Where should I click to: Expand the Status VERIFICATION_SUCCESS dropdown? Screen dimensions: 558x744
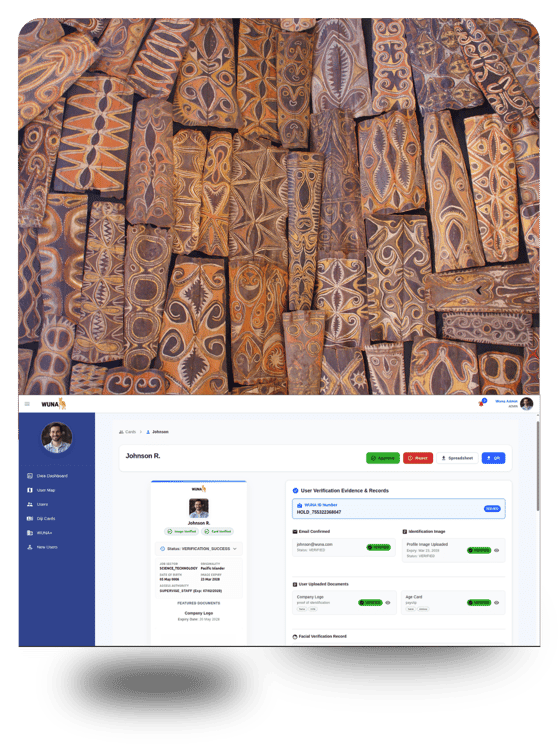[x=198, y=549]
